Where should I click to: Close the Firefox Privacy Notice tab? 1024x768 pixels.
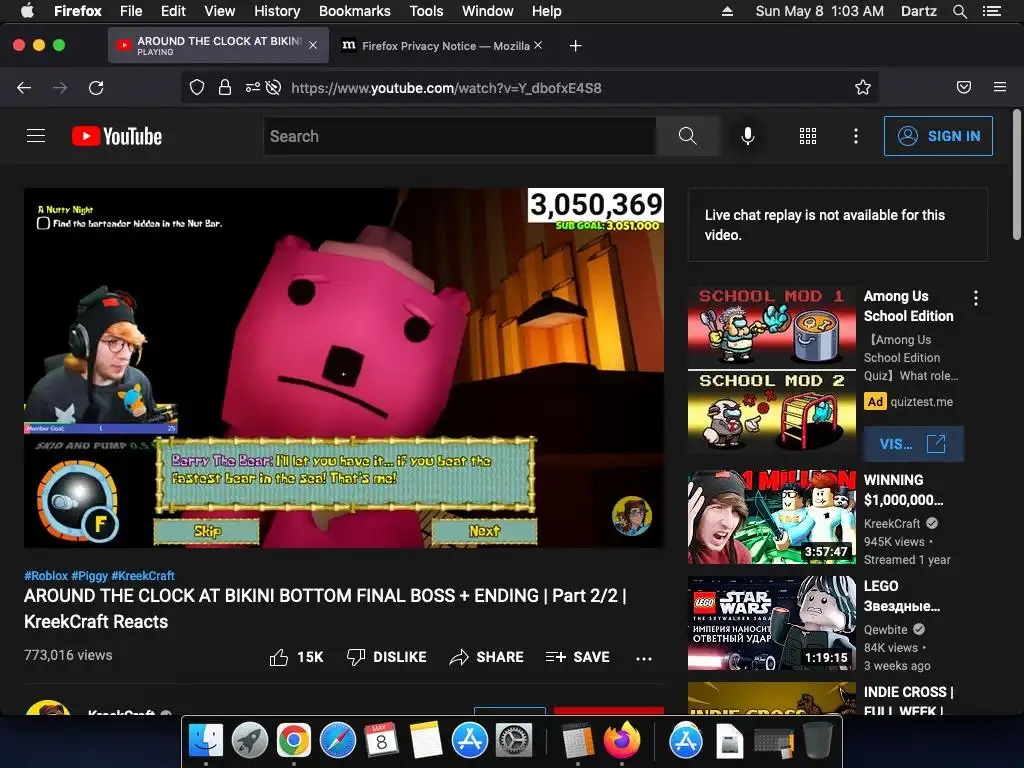(538, 45)
